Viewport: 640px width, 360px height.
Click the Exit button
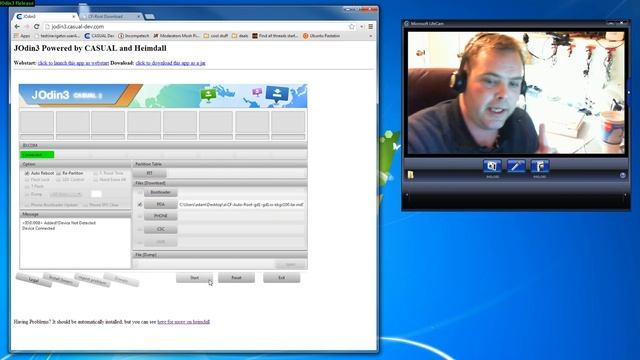point(282,278)
